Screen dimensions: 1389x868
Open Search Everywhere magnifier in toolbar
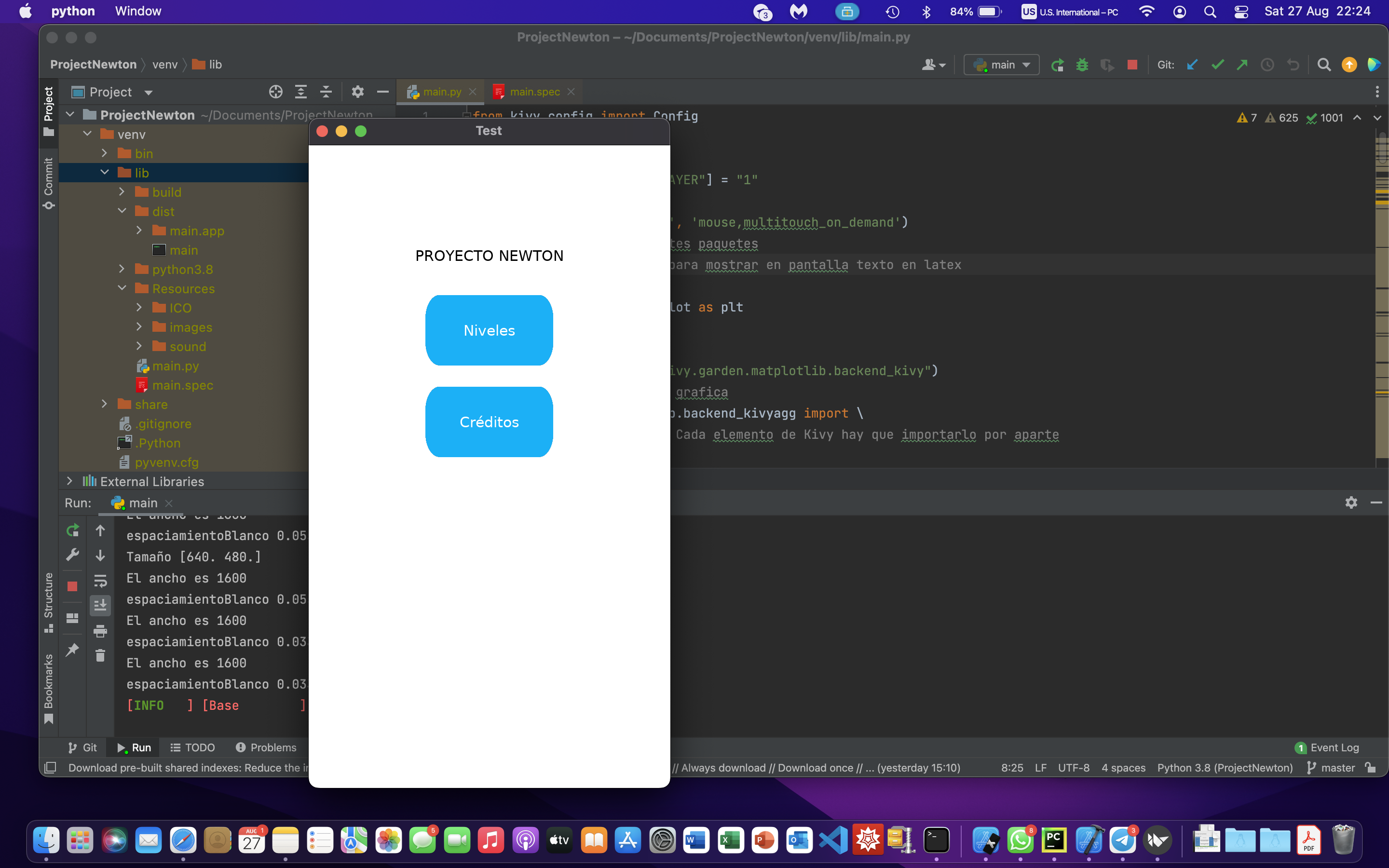[1323, 65]
